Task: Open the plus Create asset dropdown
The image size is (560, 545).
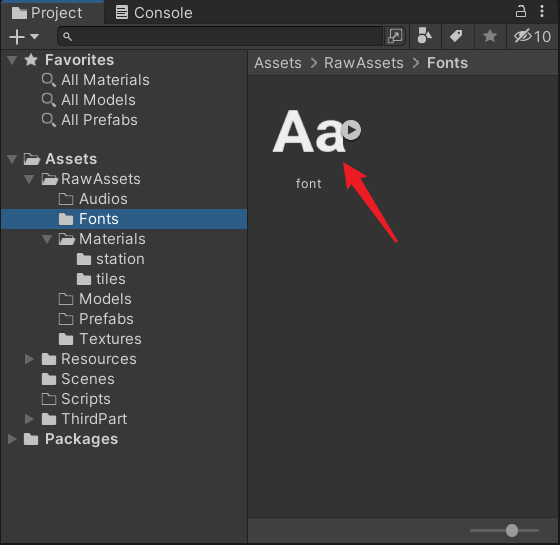Action: tap(24, 36)
